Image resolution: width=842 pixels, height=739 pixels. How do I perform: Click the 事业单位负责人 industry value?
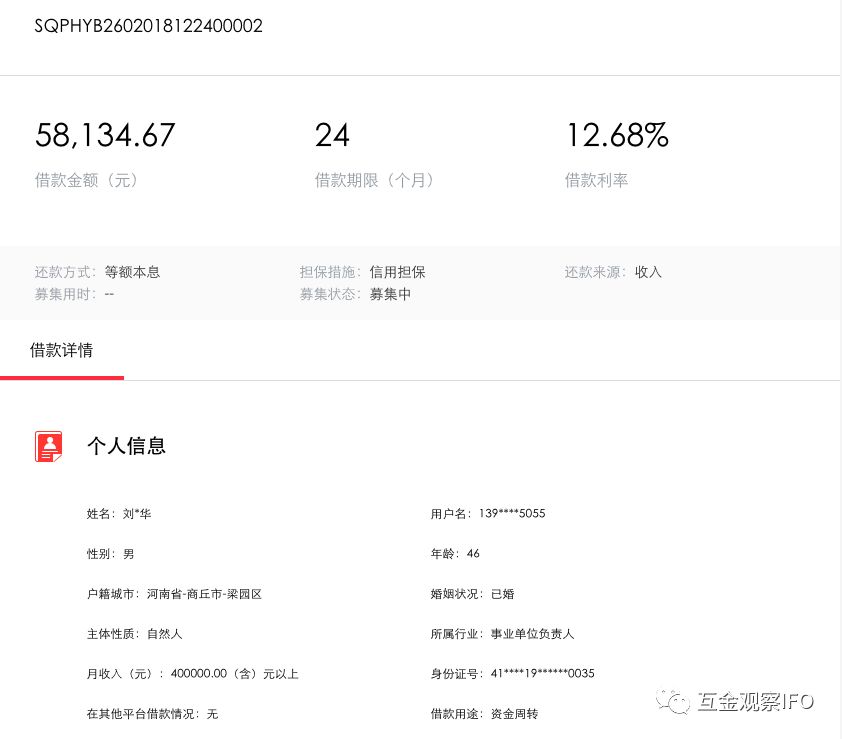coord(532,634)
